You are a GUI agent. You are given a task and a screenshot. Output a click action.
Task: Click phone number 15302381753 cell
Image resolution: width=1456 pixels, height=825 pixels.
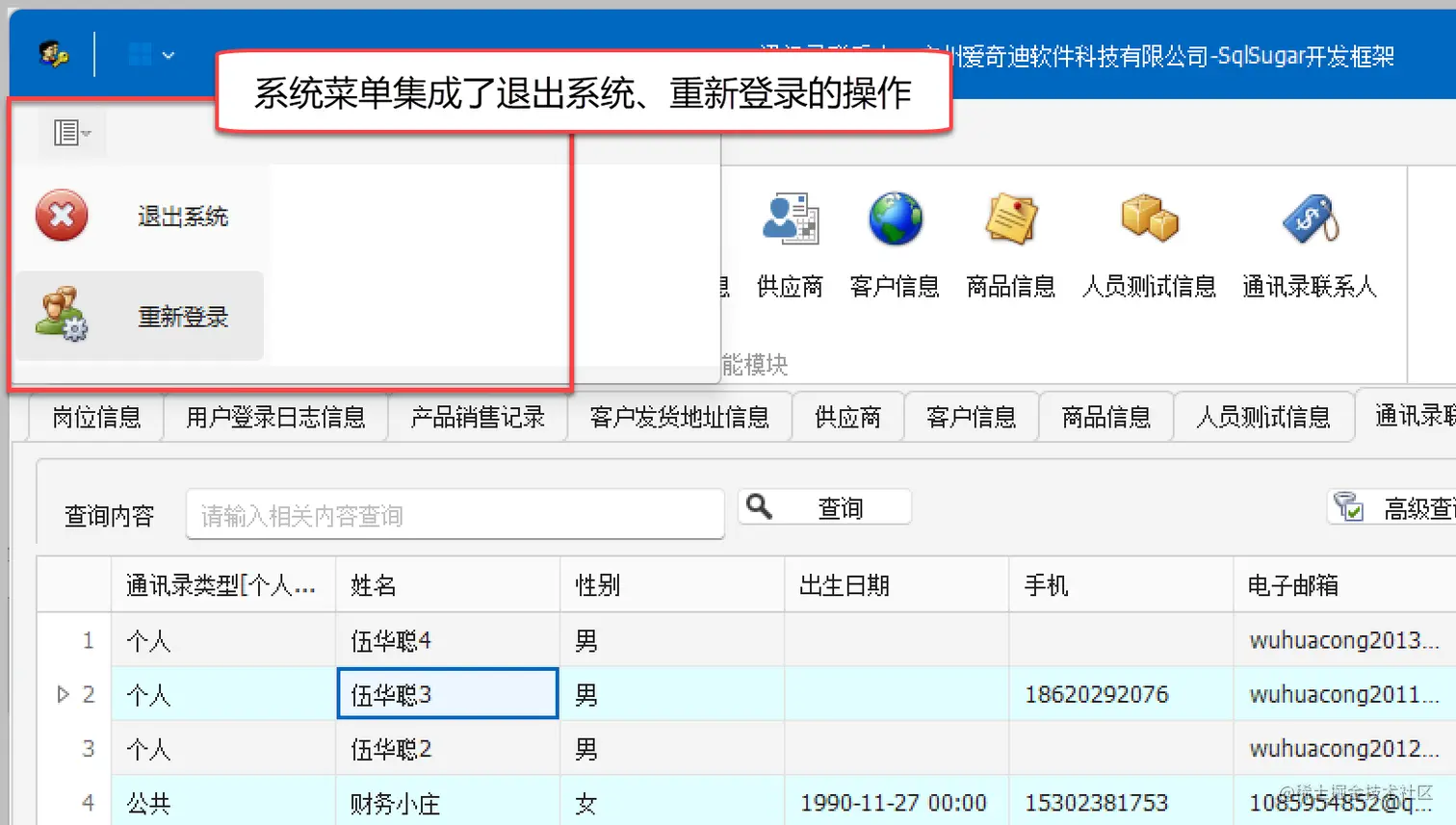[1121, 802]
